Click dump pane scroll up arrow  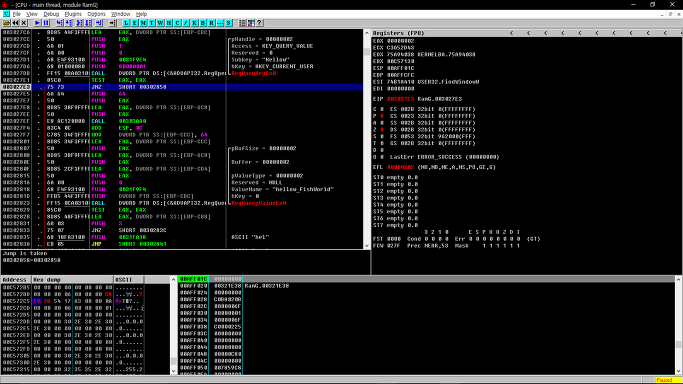[173, 280]
